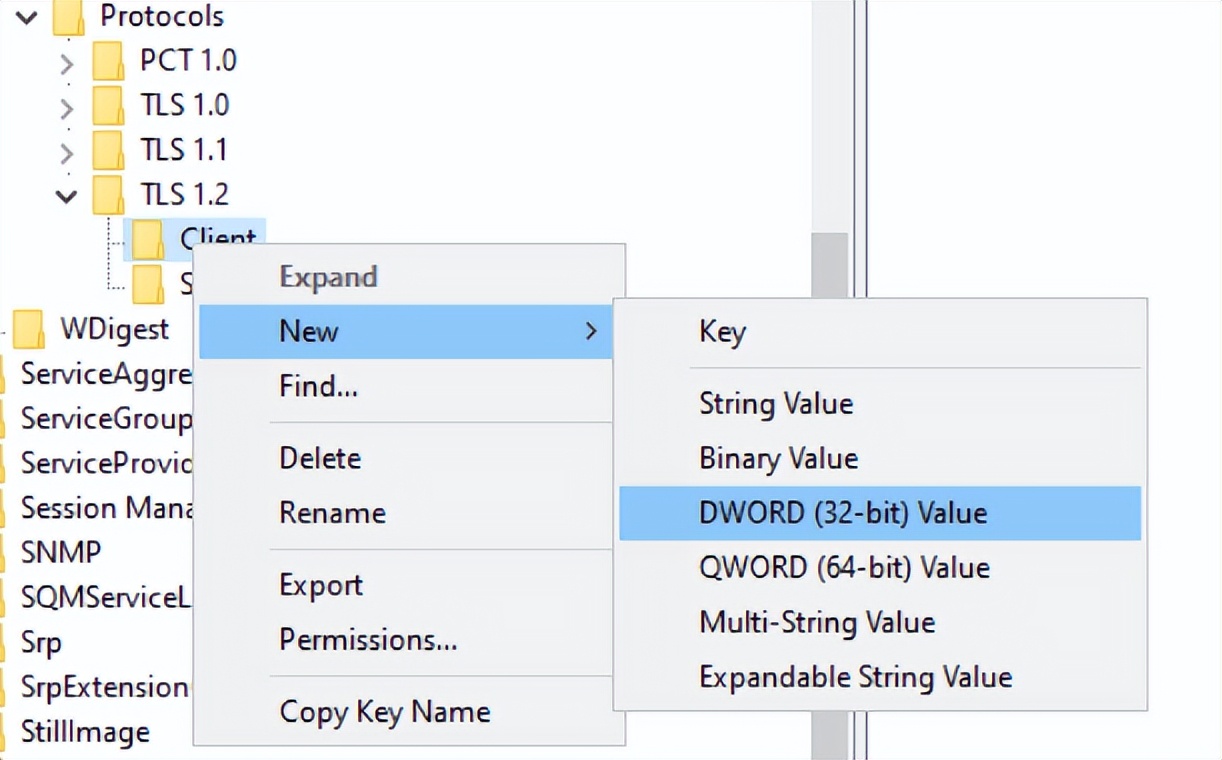The height and width of the screenshot is (760, 1222).
Task: Expand the PCT 1.0 key
Action: (66, 63)
